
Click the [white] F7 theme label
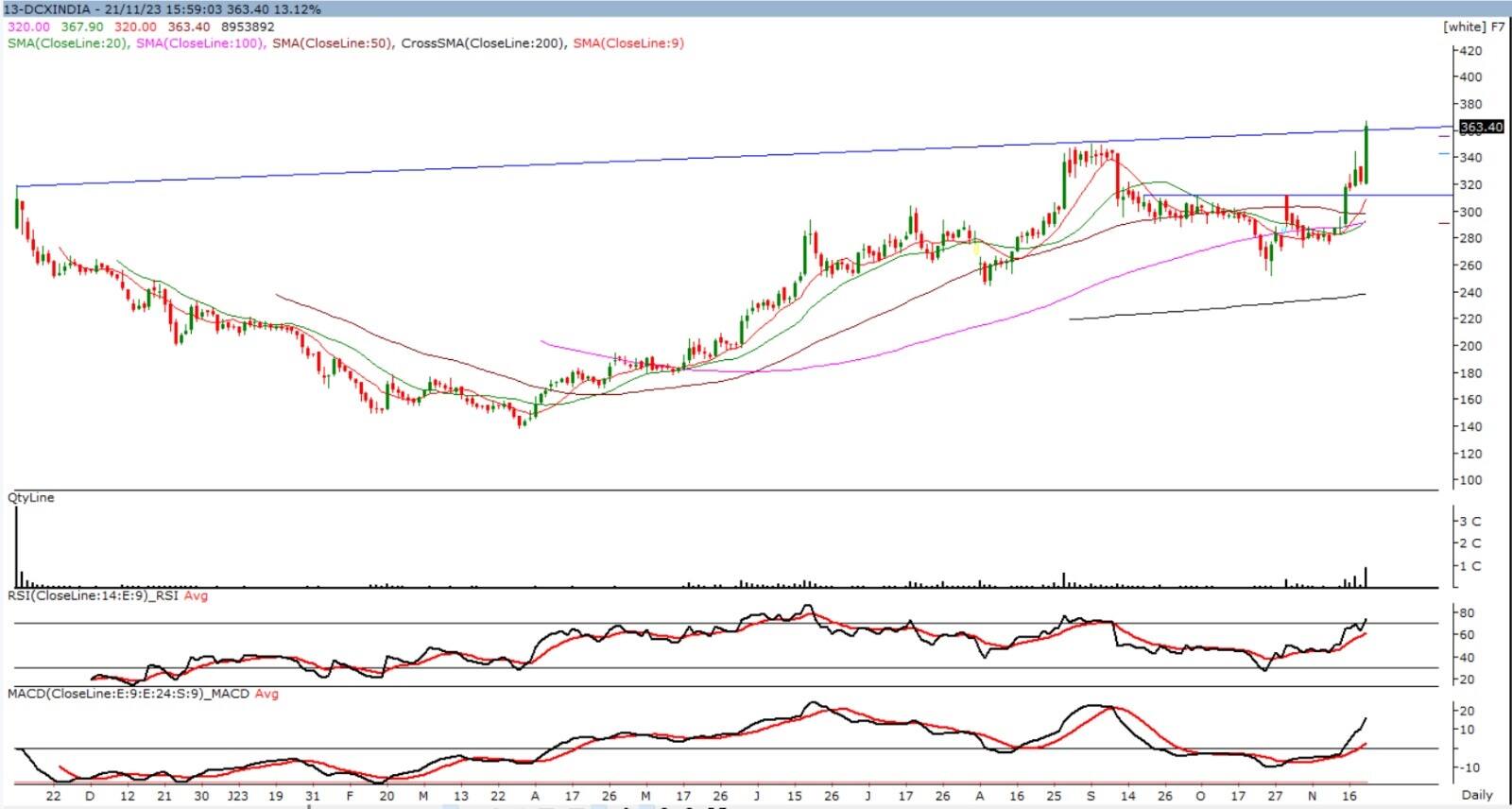point(1473,26)
